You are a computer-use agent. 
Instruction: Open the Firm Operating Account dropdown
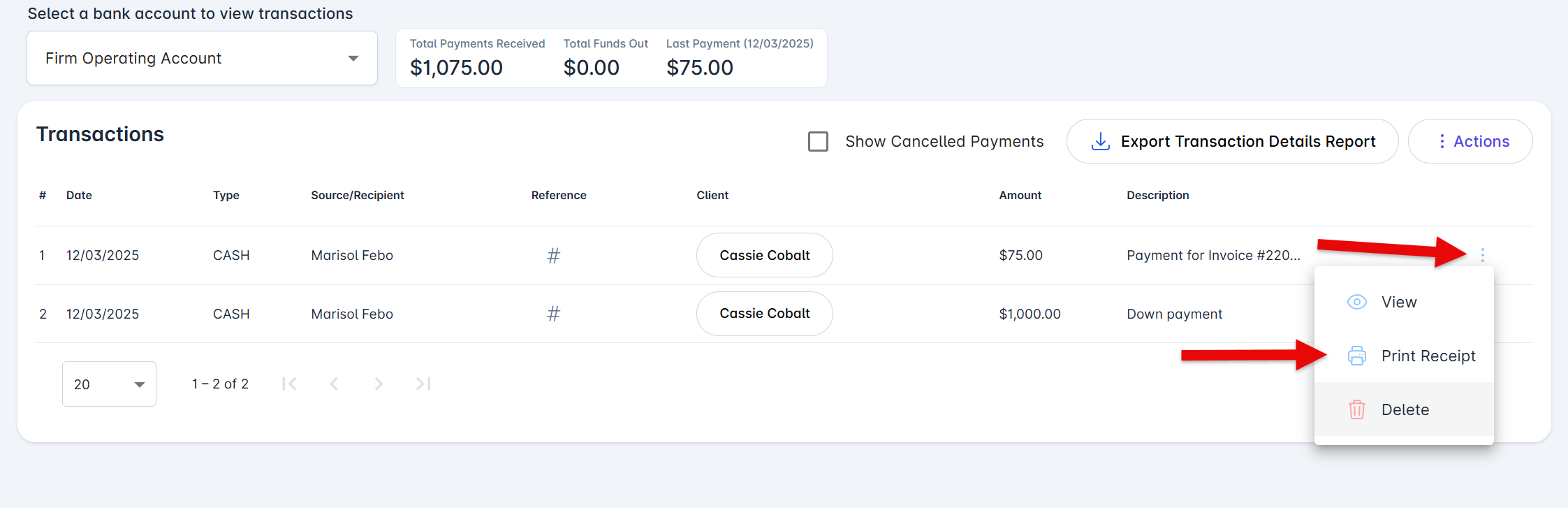tap(202, 58)
